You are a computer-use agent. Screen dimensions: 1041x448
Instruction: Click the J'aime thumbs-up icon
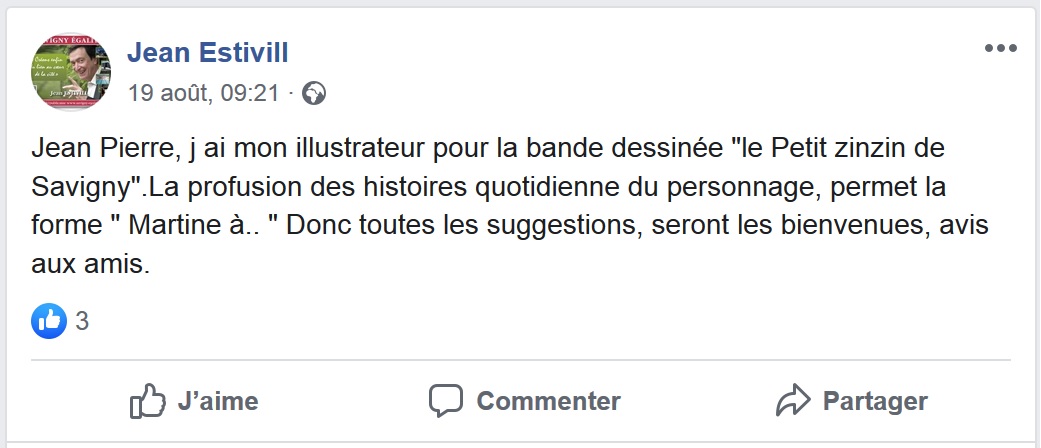tap(147, 402)
